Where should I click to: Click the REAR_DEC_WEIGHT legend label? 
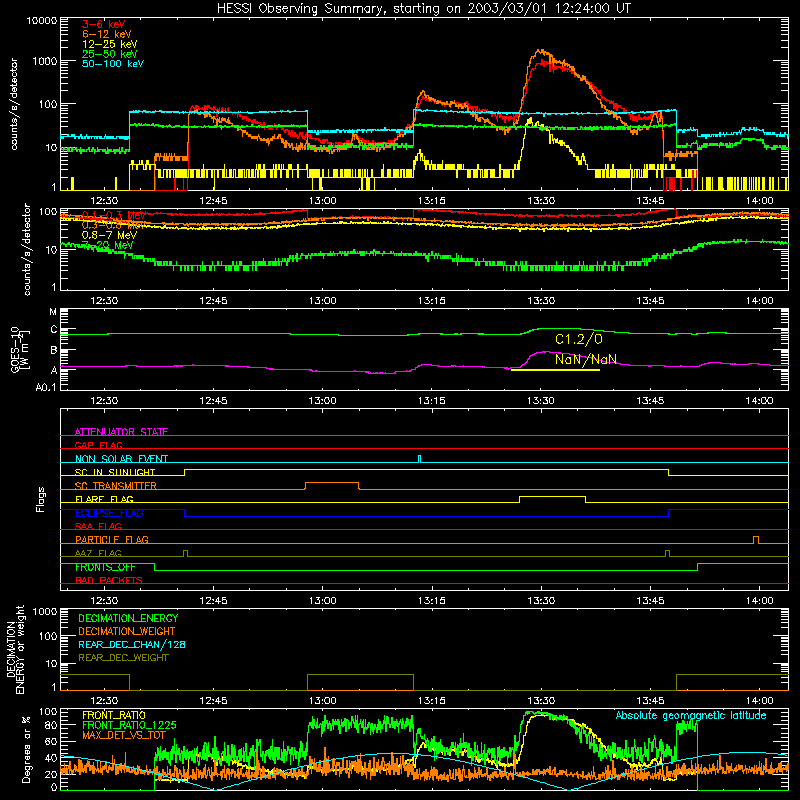click(123, 658)
